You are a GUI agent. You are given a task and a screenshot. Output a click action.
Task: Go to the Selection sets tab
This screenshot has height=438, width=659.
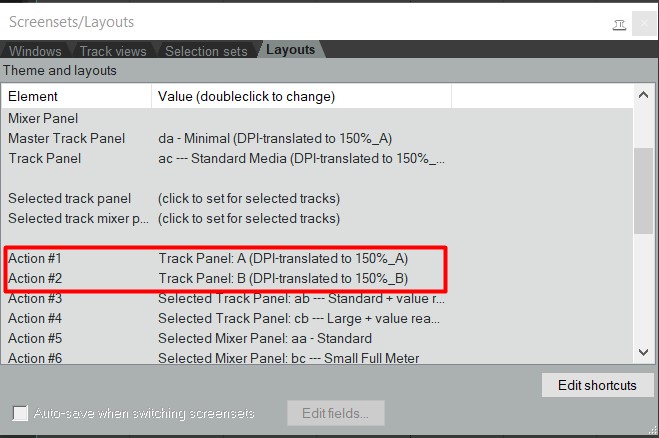point(206,51)
